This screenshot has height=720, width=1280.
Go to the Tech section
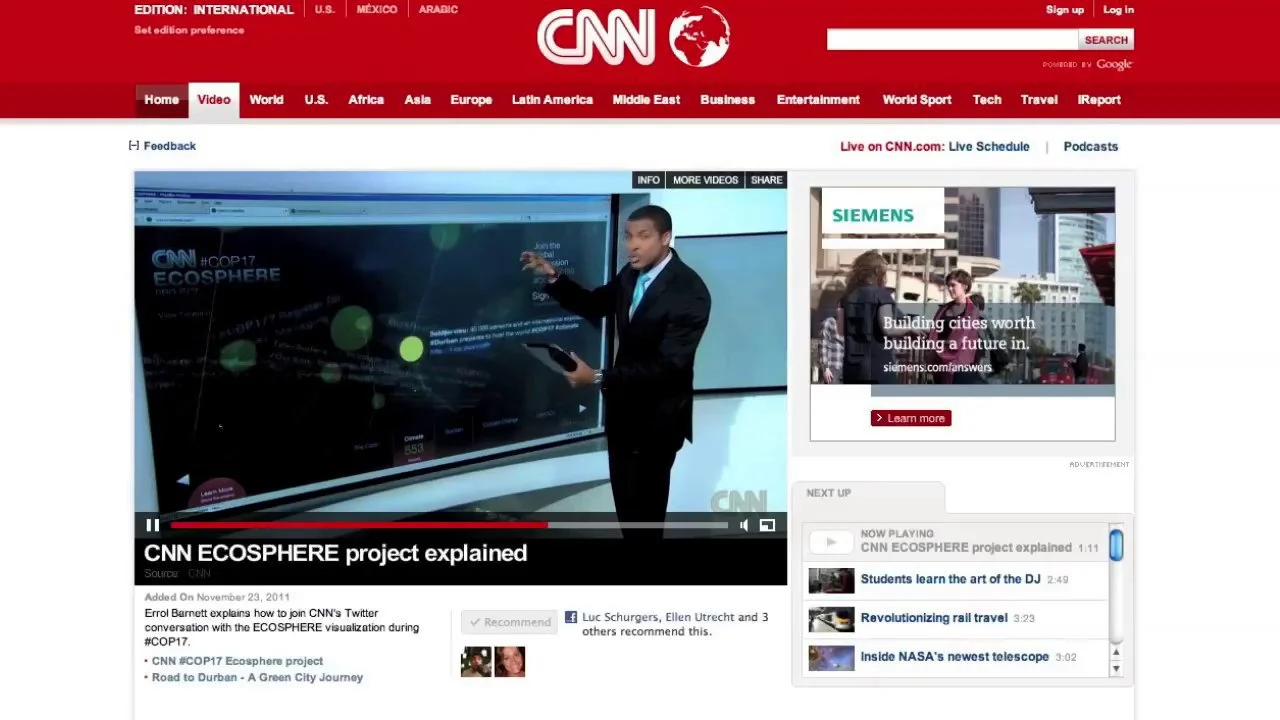click(987, 100)
